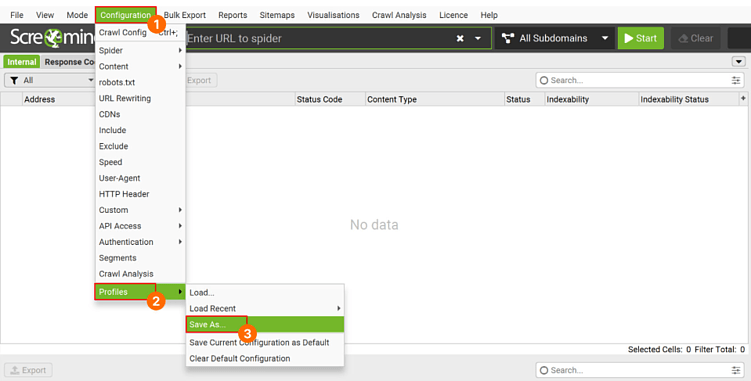The image size is (751, 381).
Task: Sort by Status Code column
Action: click(x=330, y=99)
